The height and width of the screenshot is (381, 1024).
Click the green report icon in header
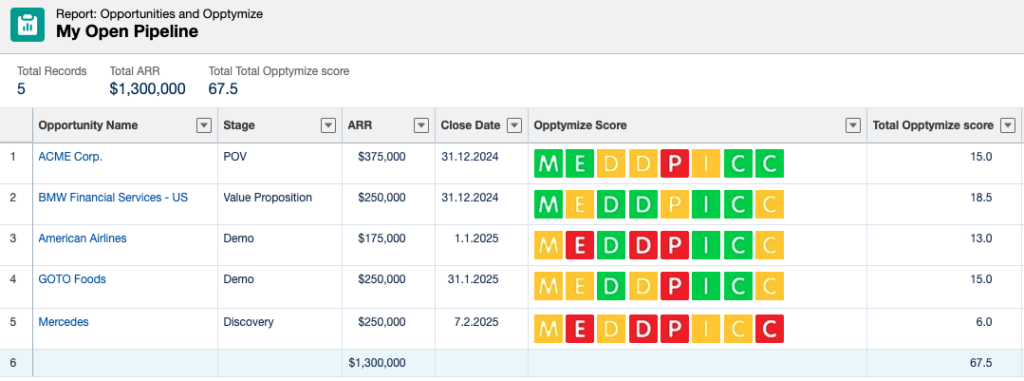27,25
